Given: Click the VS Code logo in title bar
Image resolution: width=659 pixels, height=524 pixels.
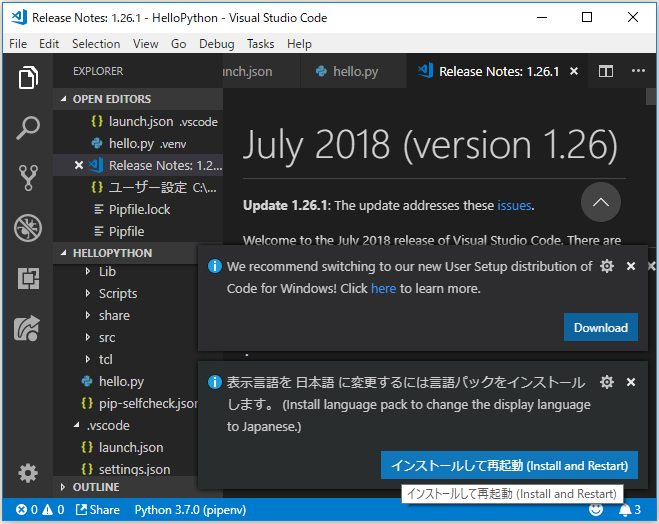Looking at the screenshot, I should 19,17.
